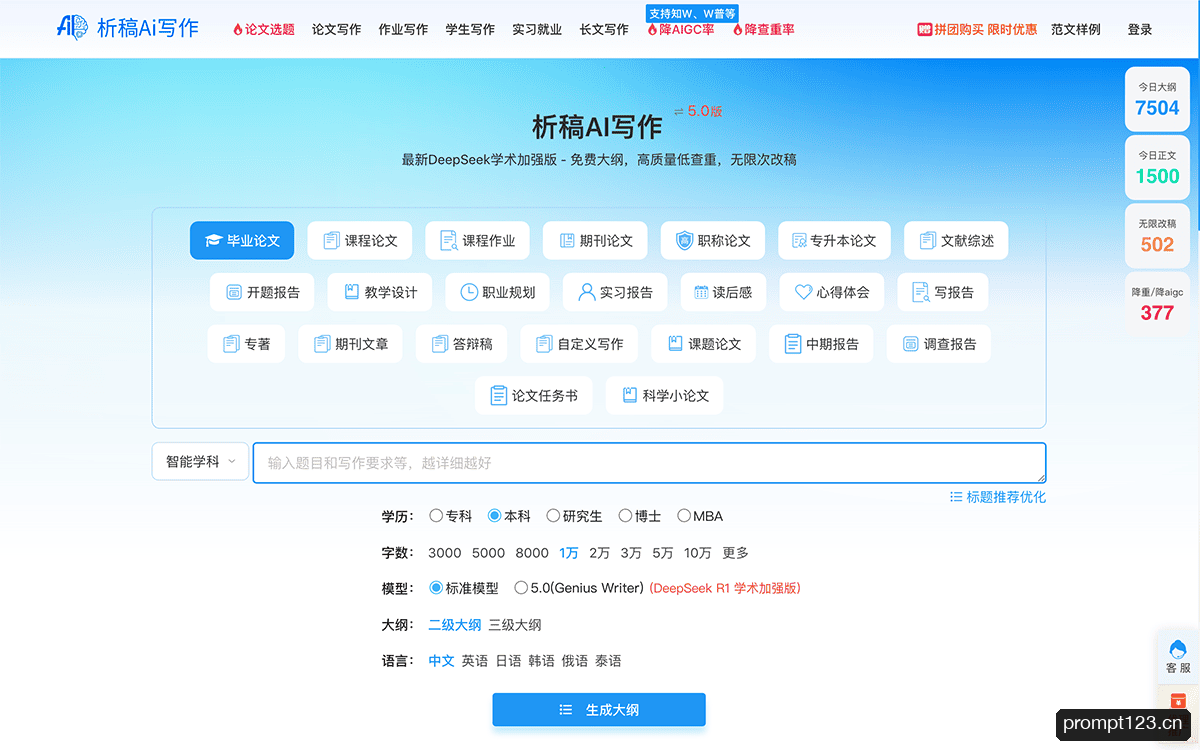Select the 科学小论文 type button
Viewport: 1200px width, 750px height.
click(x=665, y=396)
